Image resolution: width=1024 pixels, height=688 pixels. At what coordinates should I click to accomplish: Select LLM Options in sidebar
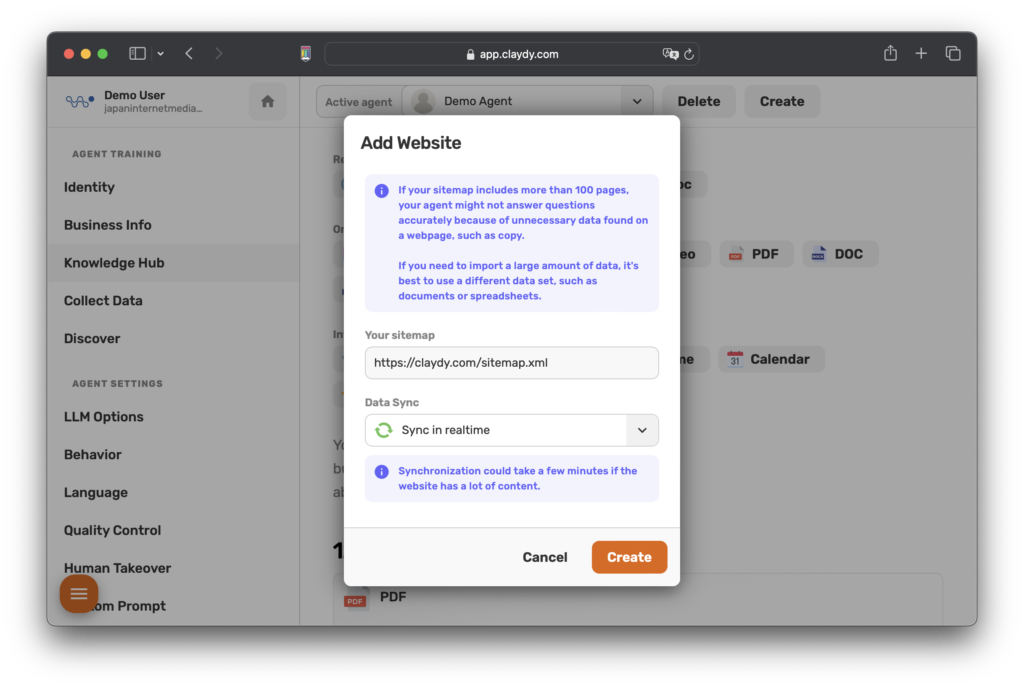click(x=103, y=417)
